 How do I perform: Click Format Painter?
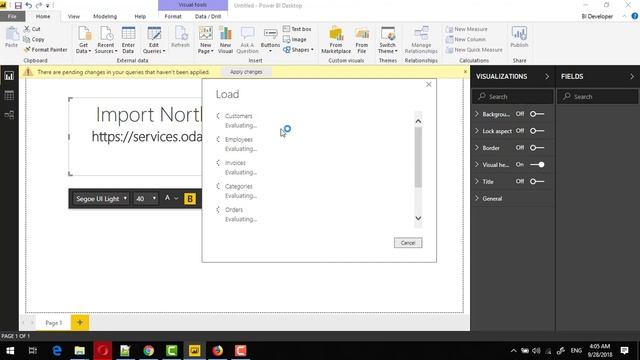(45, 49)
